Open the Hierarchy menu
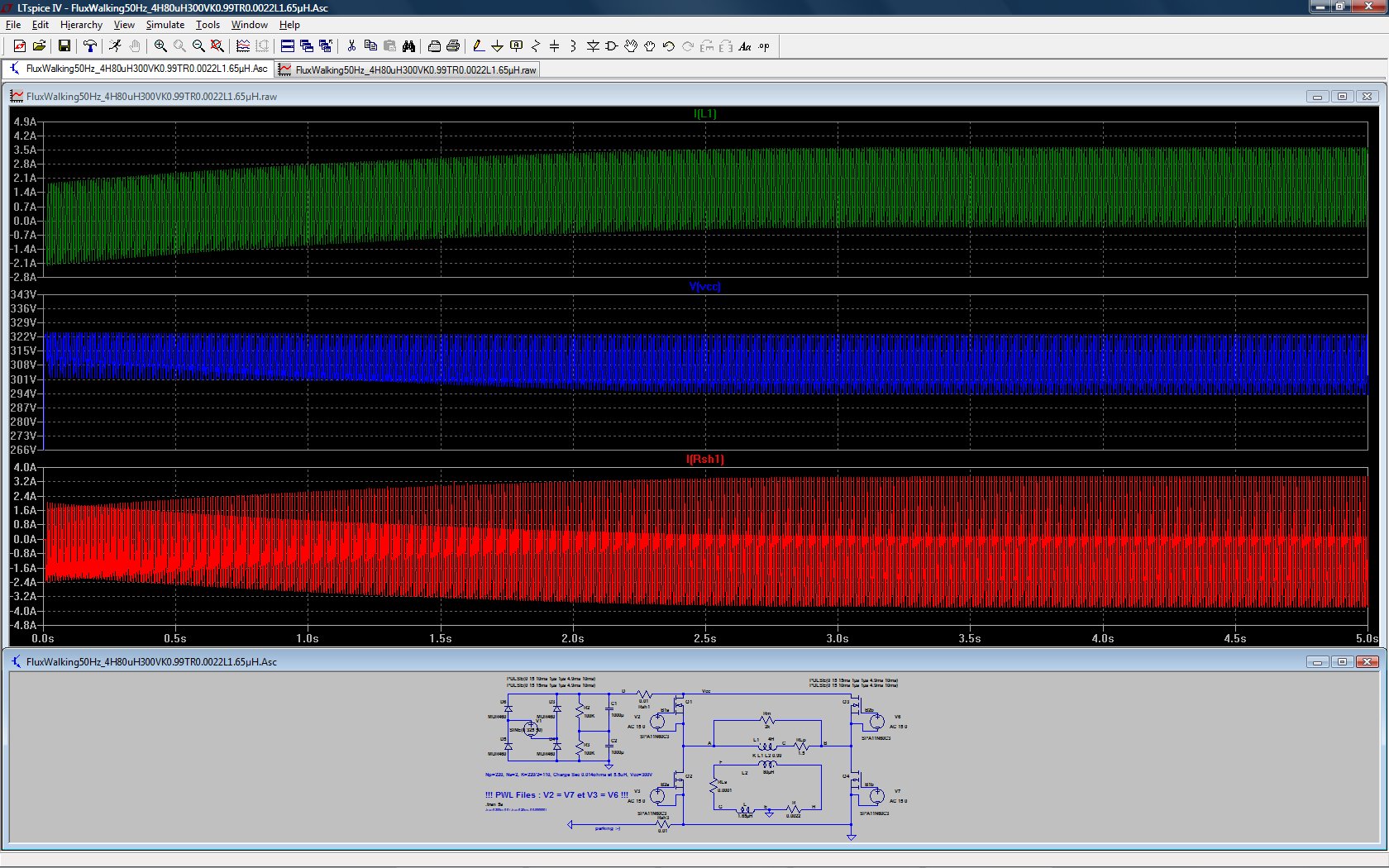 pyautogui.click(x=81, y=25)
